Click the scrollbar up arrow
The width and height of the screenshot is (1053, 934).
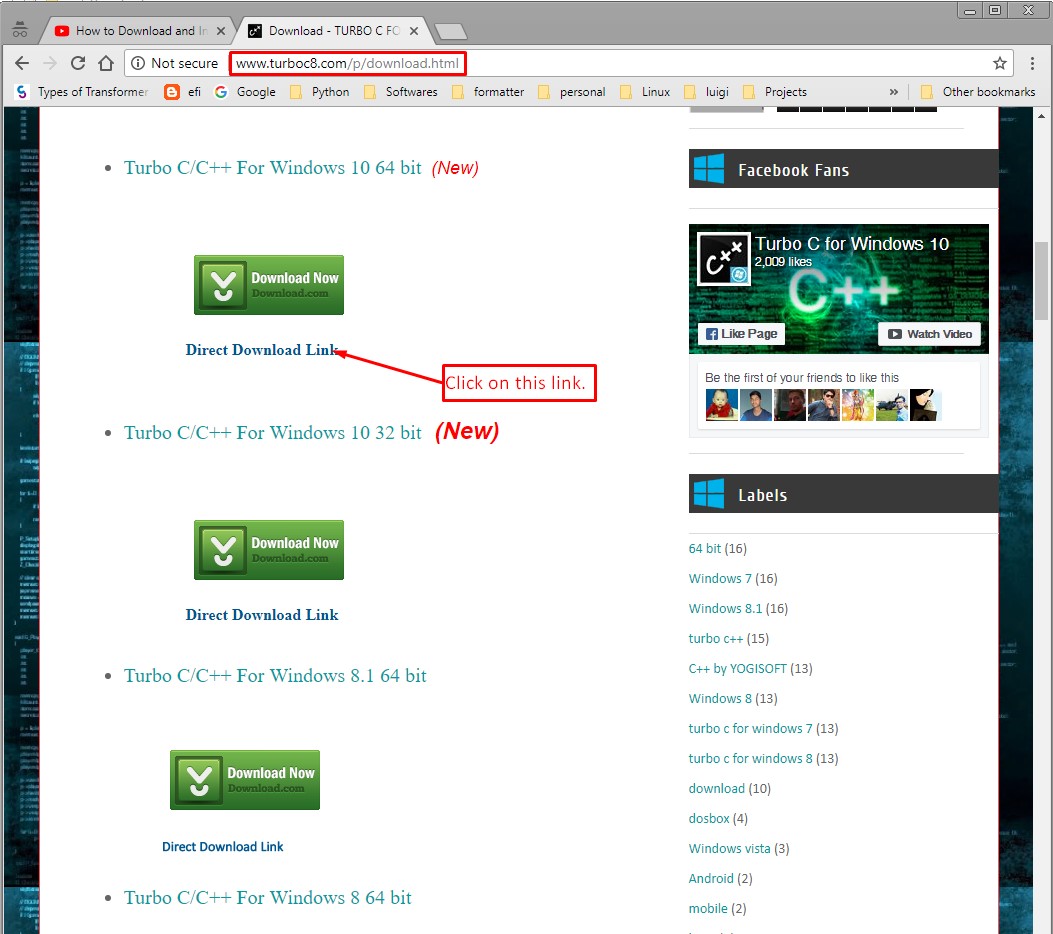(1041, 115)
